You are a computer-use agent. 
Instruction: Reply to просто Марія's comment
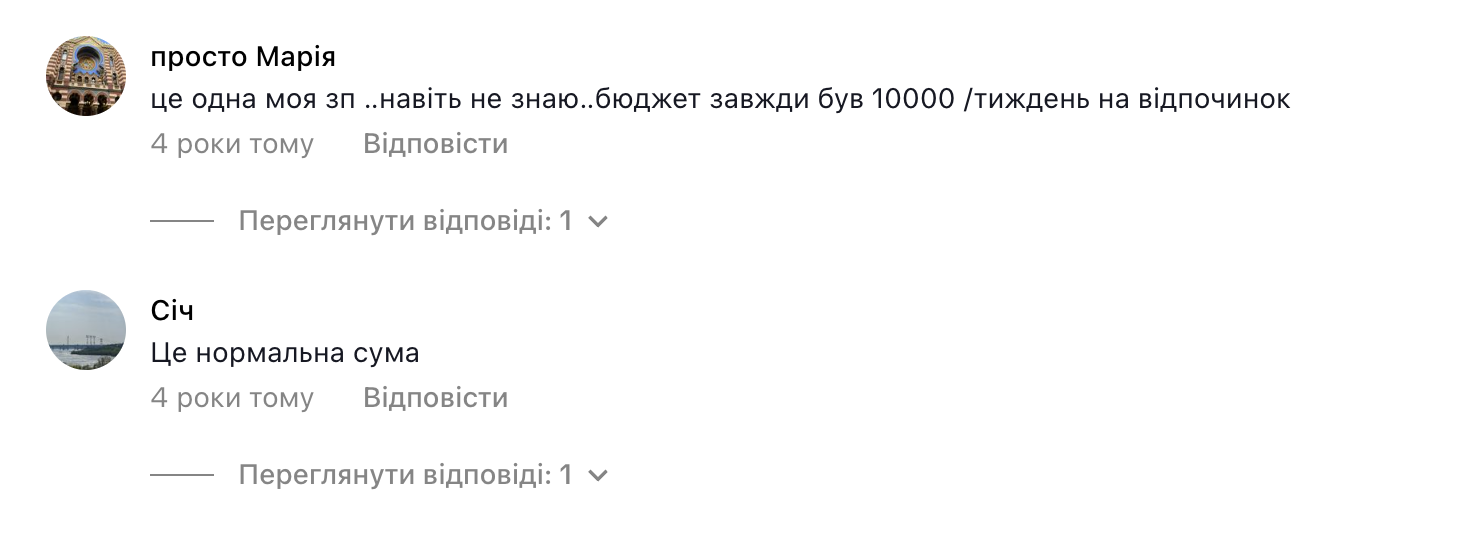coord(435,144)
